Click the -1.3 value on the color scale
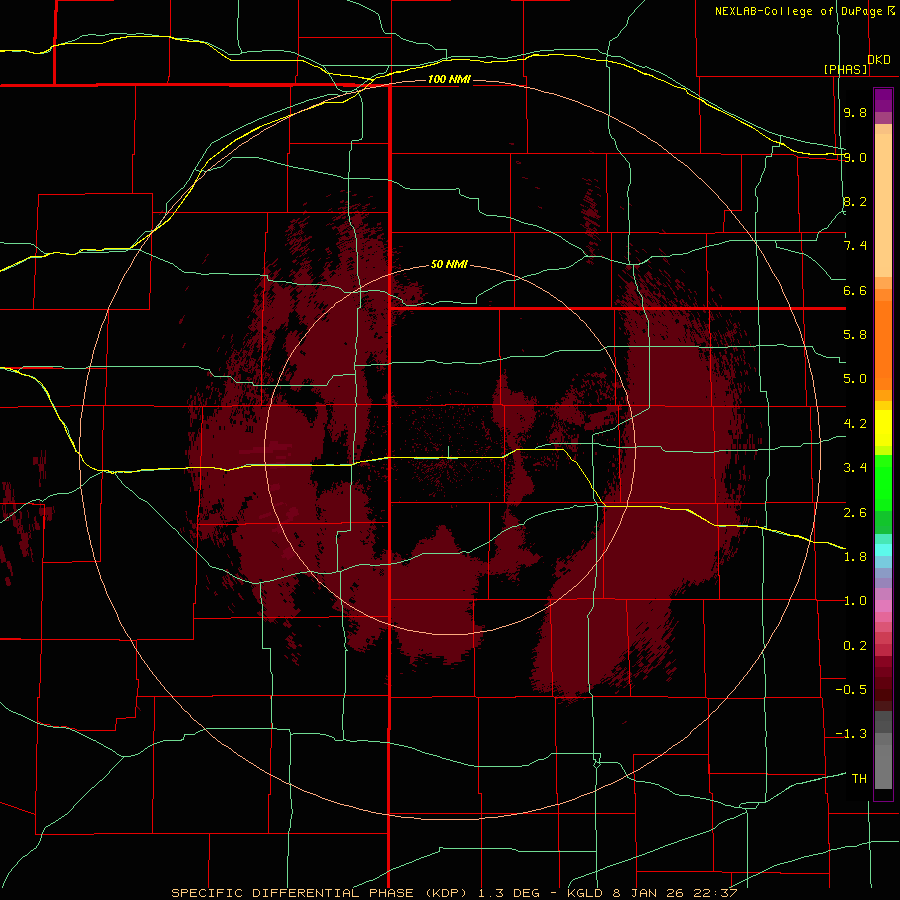The width and height of the screenshot is (900, 900). coord(851,734)
